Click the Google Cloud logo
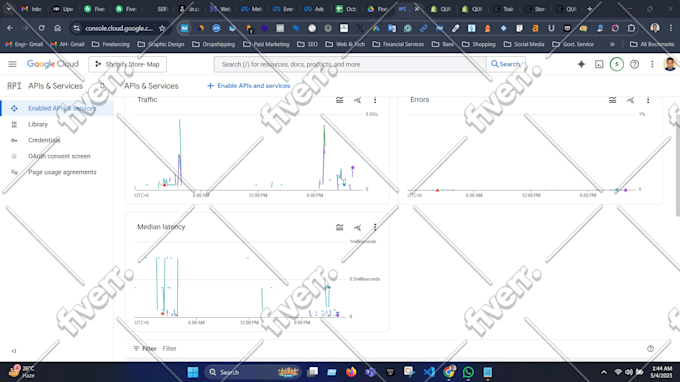 click(x=52, y=64)
